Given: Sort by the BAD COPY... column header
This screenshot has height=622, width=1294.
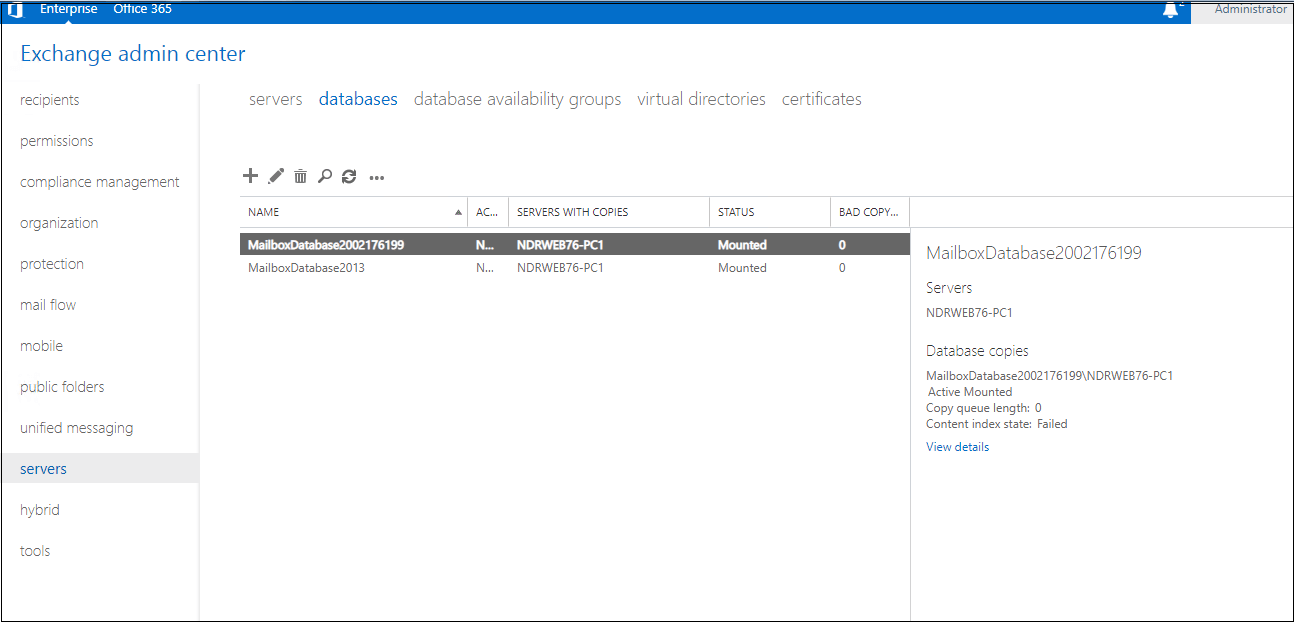Looking at the screenshot, I should tap(868, 212).
